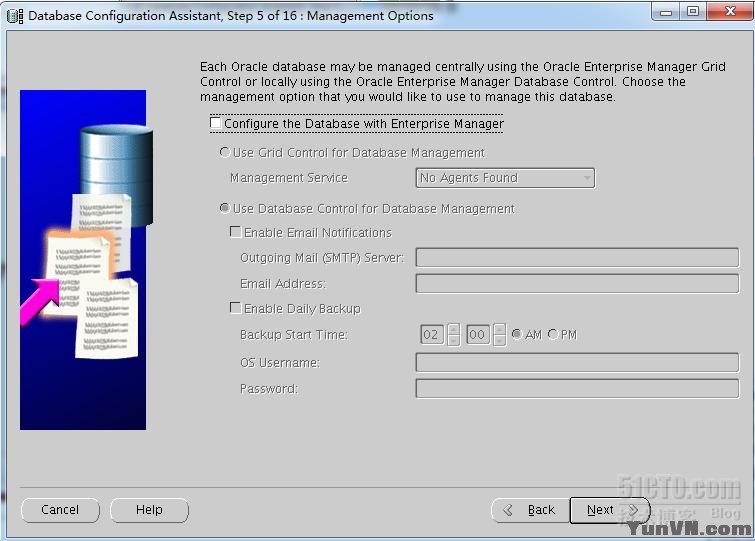Select Use Database Control for Database Management
Viewport: 755px width, 541px height.
click(x=224, y=208)
